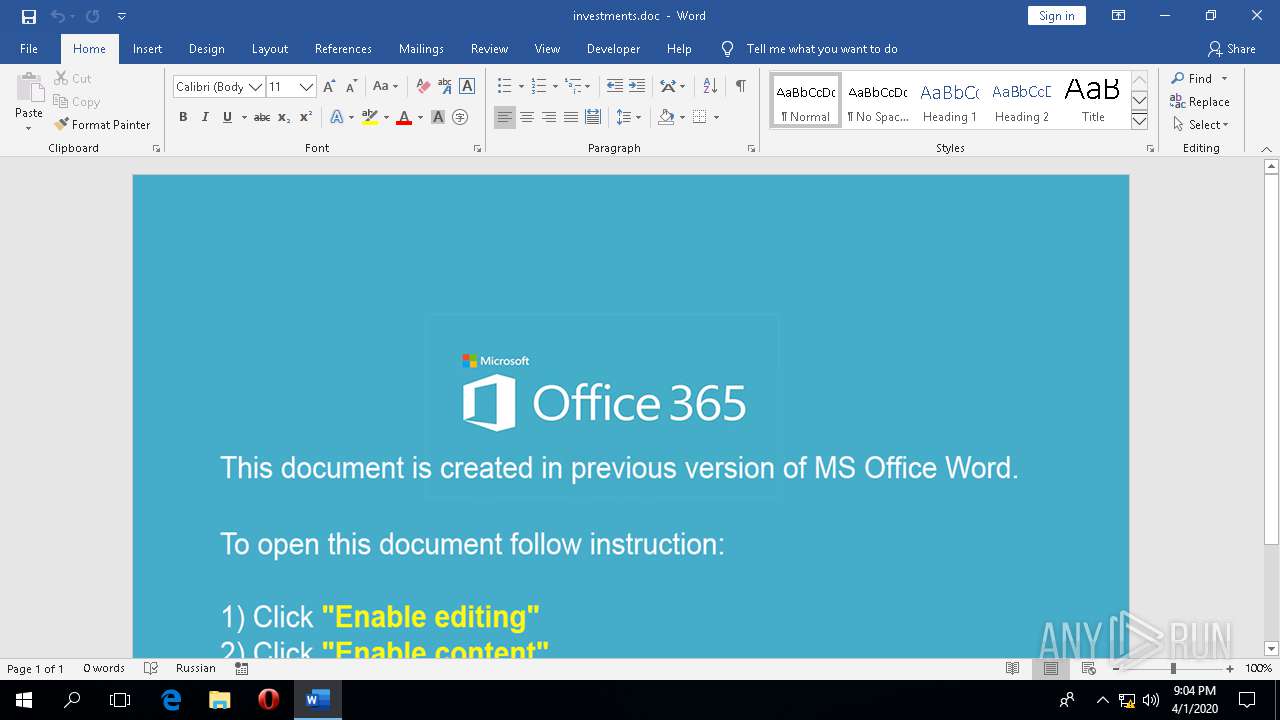Screen dimensions: 1280x720
Task: Toggle distributed text alignment
Action: [x=593, y=117]
